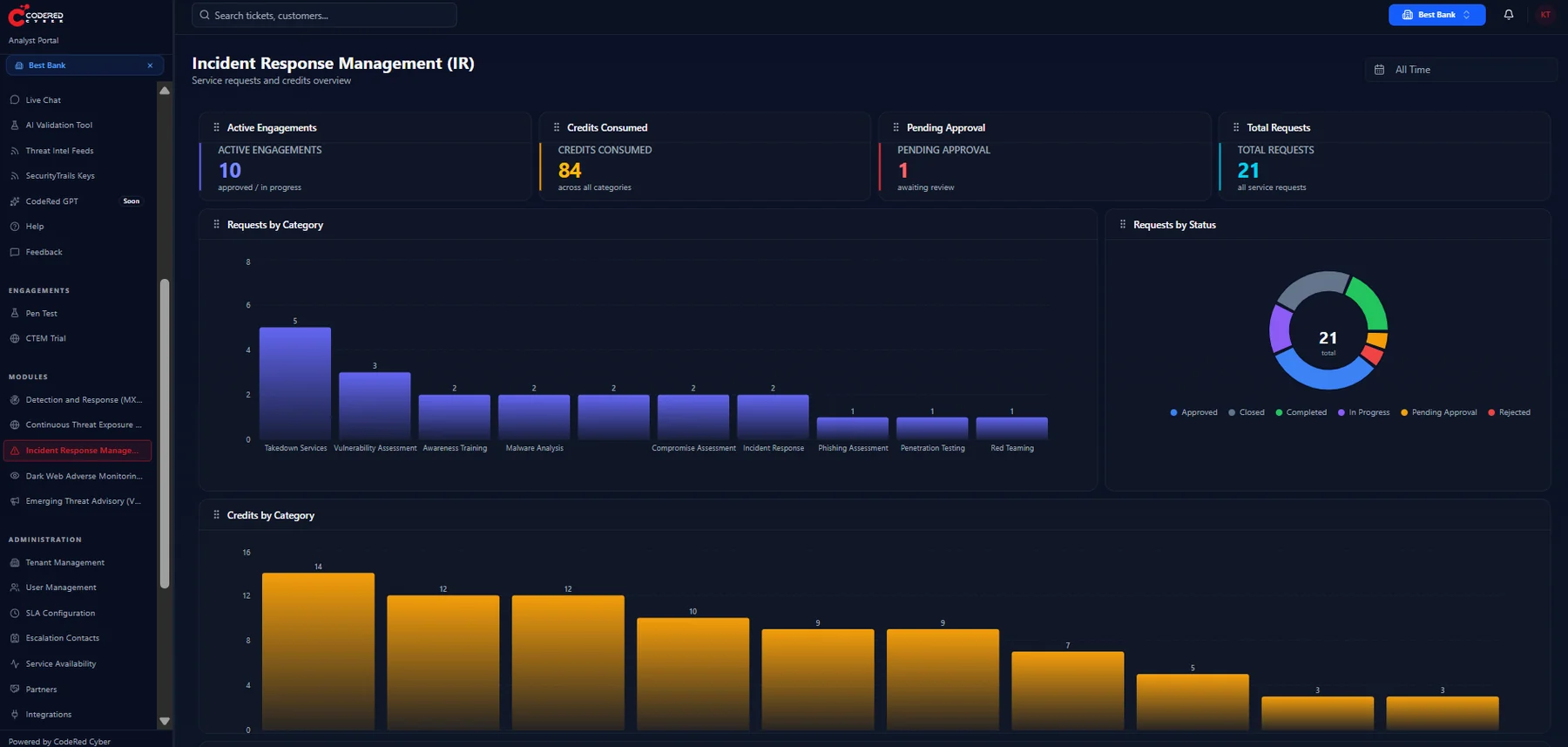Toggle the Approved legend entry
Screen dimensions: 1568x747
[1193, 412]
